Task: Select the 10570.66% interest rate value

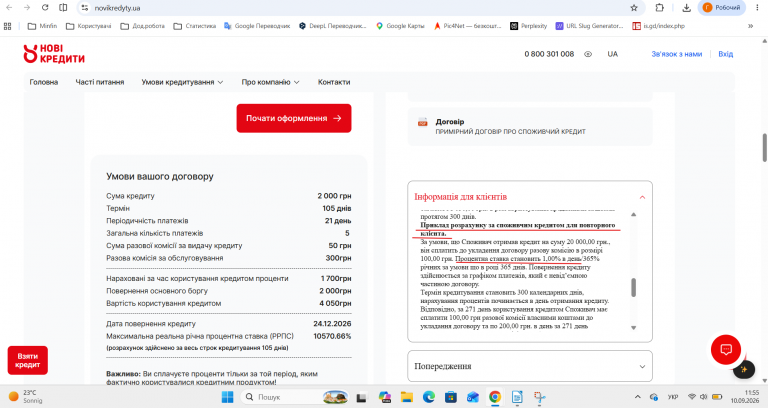Action: click(332, 336)
